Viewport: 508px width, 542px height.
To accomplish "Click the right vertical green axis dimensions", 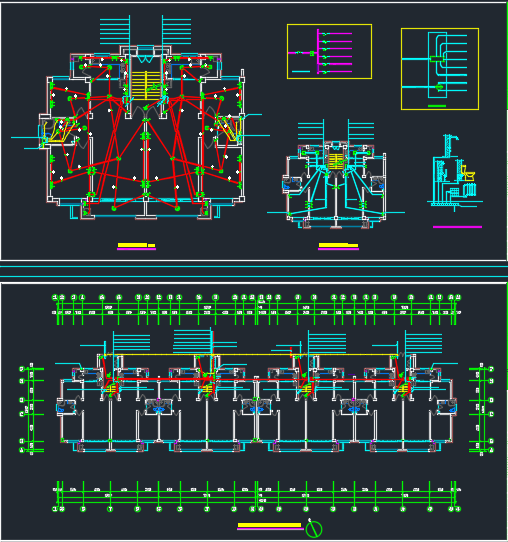I will tap(482, 409).
